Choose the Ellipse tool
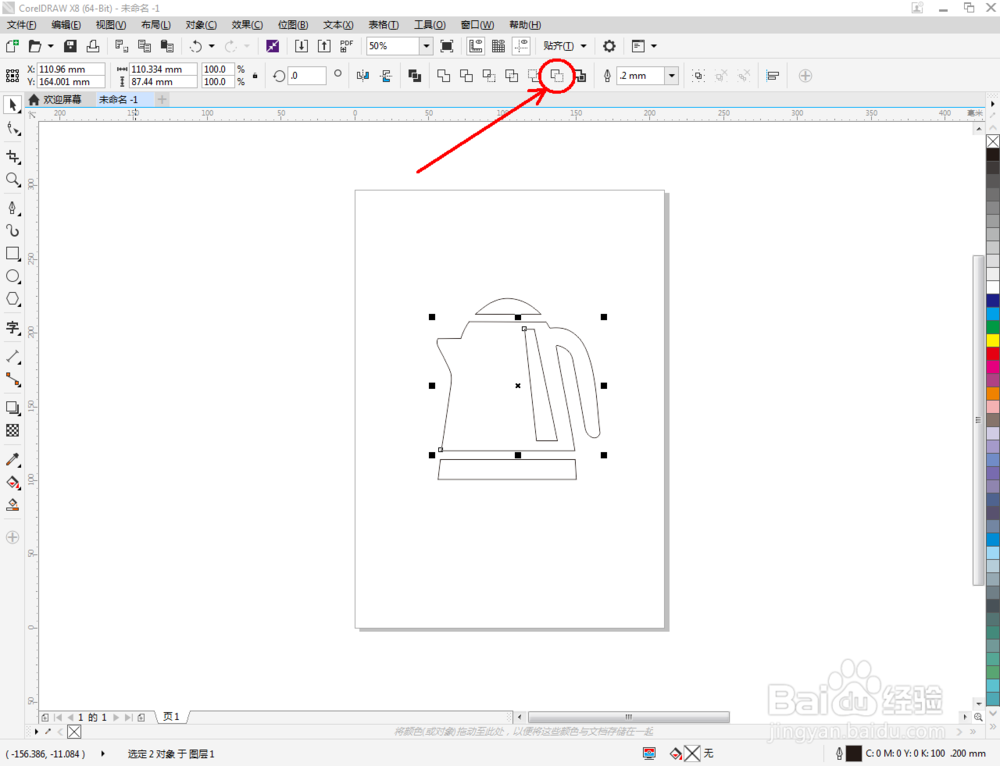This screenshot has height=766, width=1000. tap(13, 276)
